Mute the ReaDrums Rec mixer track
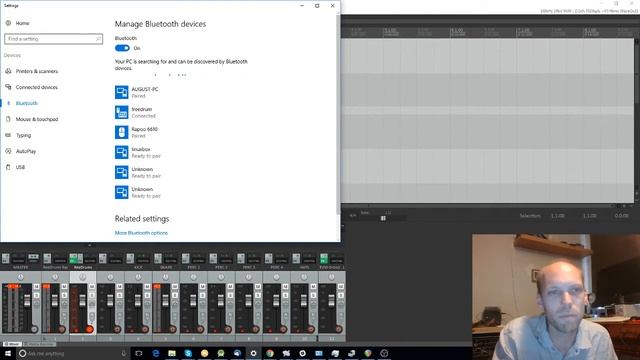The image size is (640, 360). 64,287
